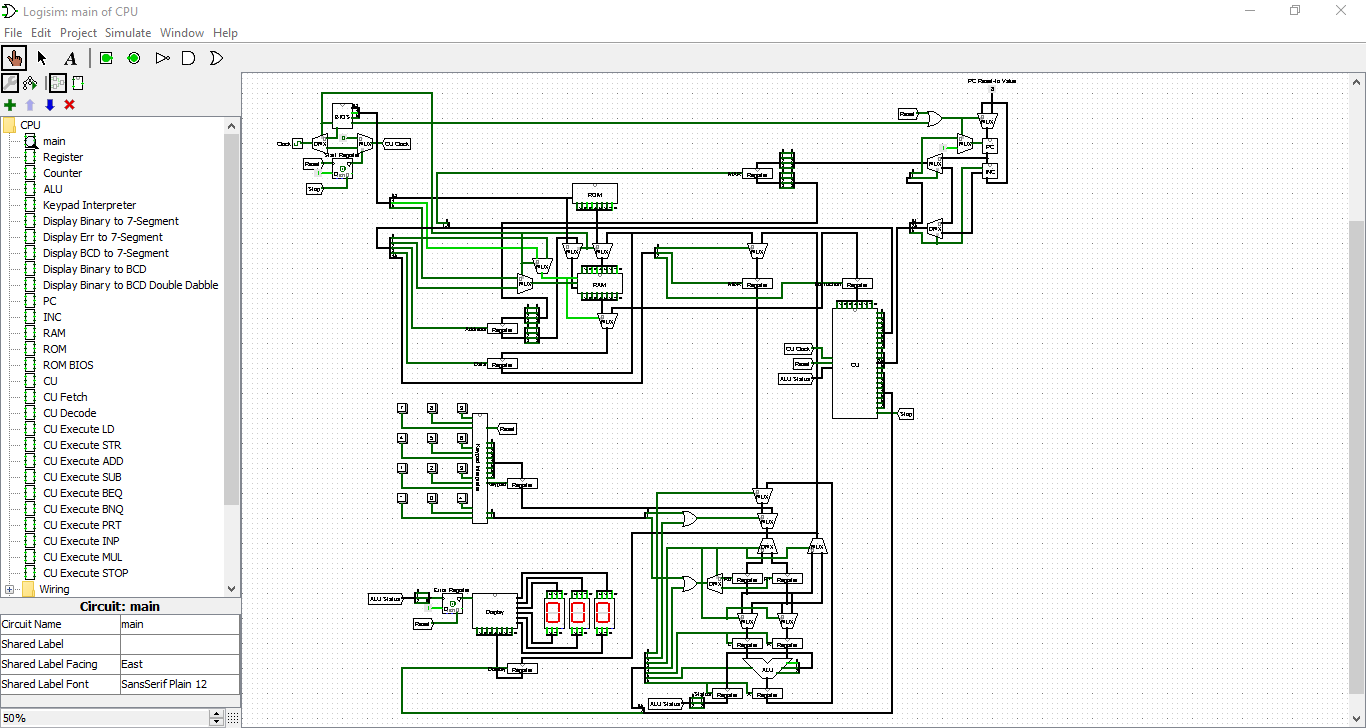
Task: Move circuit up with faded arrow
Action: [x=30, y=104]
